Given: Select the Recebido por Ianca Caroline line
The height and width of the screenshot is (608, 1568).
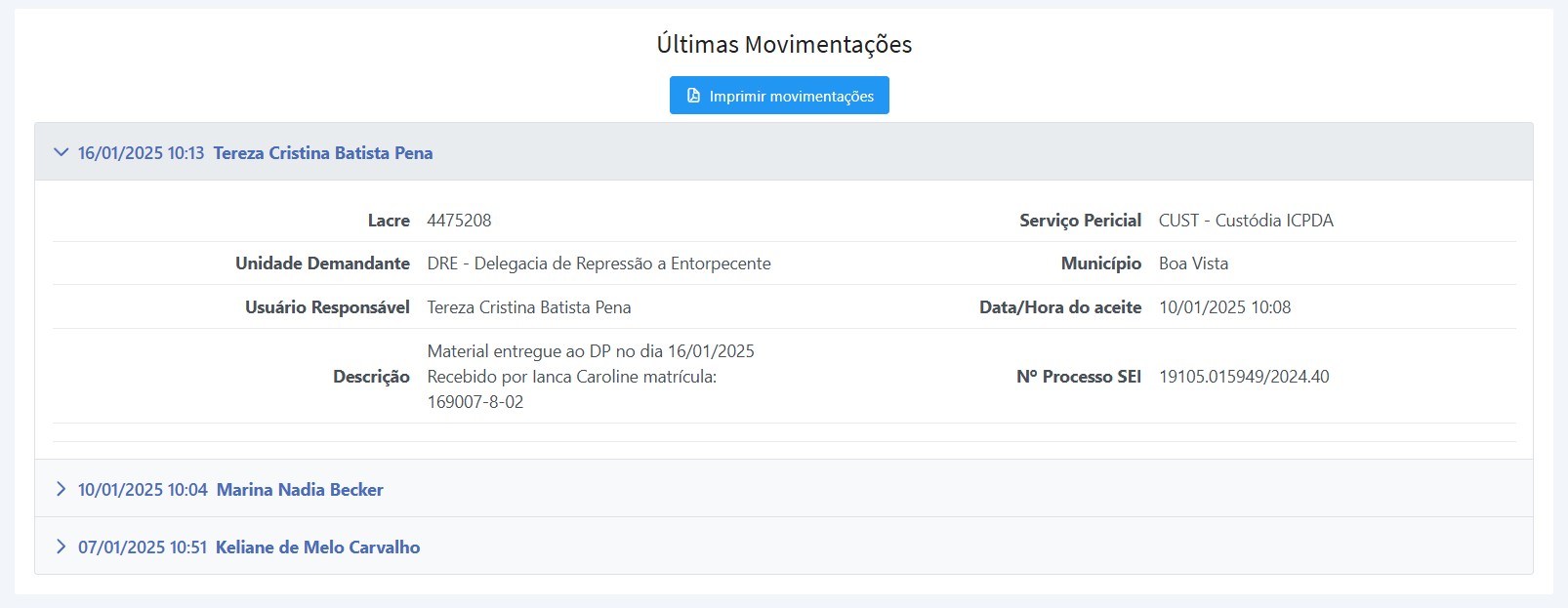Looking at the screenshot, I should [571, 377].
